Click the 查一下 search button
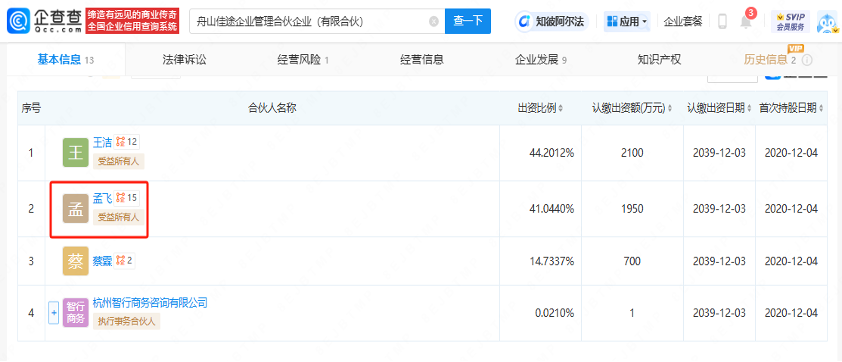The height and width of the screenshot is (362, 842). pyautogui.click(x=468, y=21)
